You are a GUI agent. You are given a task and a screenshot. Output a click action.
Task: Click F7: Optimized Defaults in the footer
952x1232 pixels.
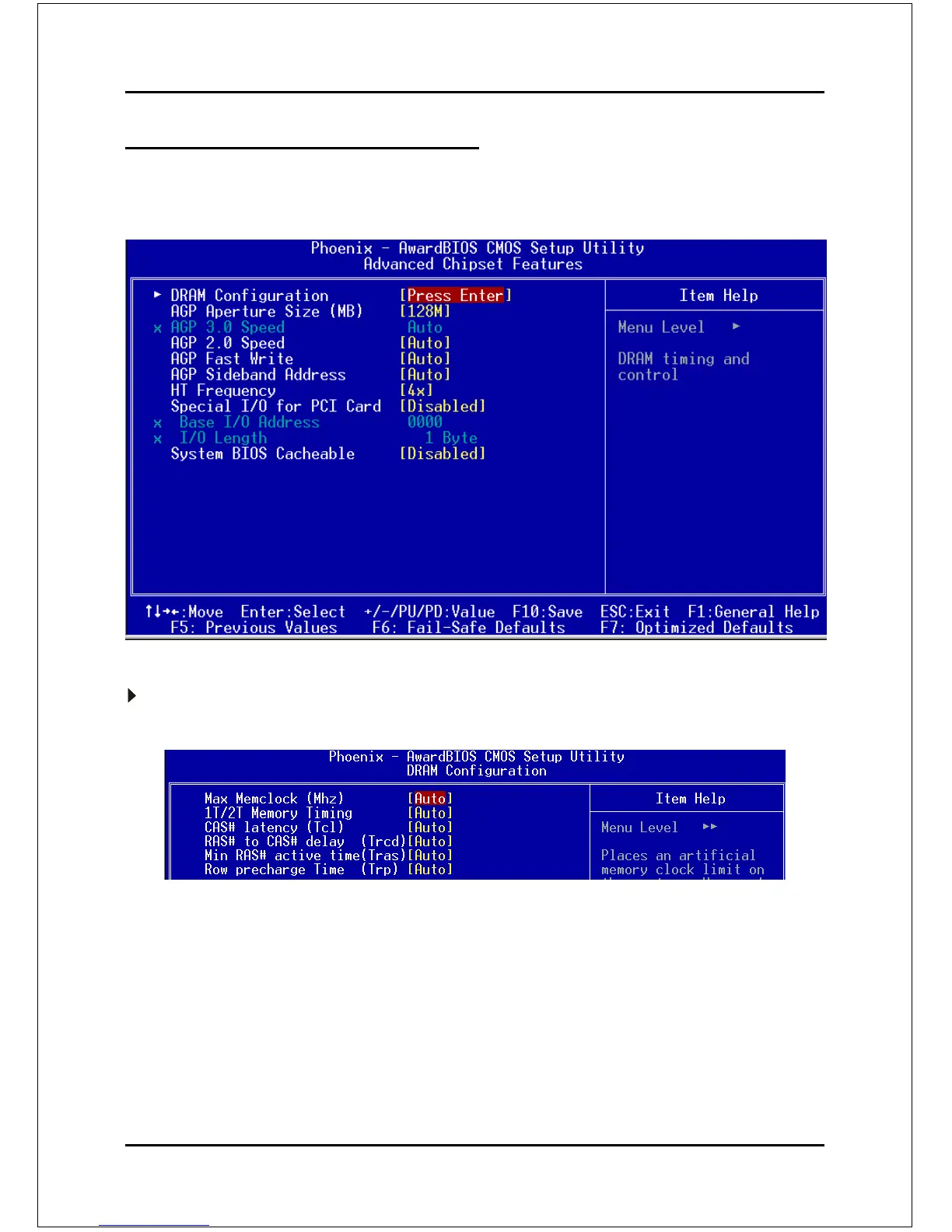click(697, 628)
